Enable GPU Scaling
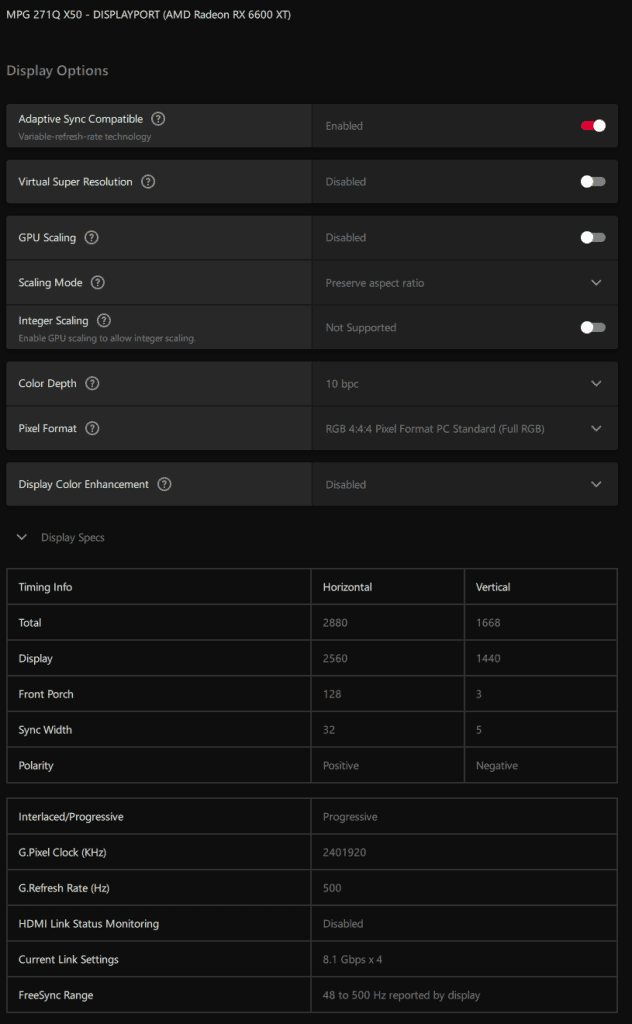The height and width of the screenshot is (1024, 632). click(591, 237)
